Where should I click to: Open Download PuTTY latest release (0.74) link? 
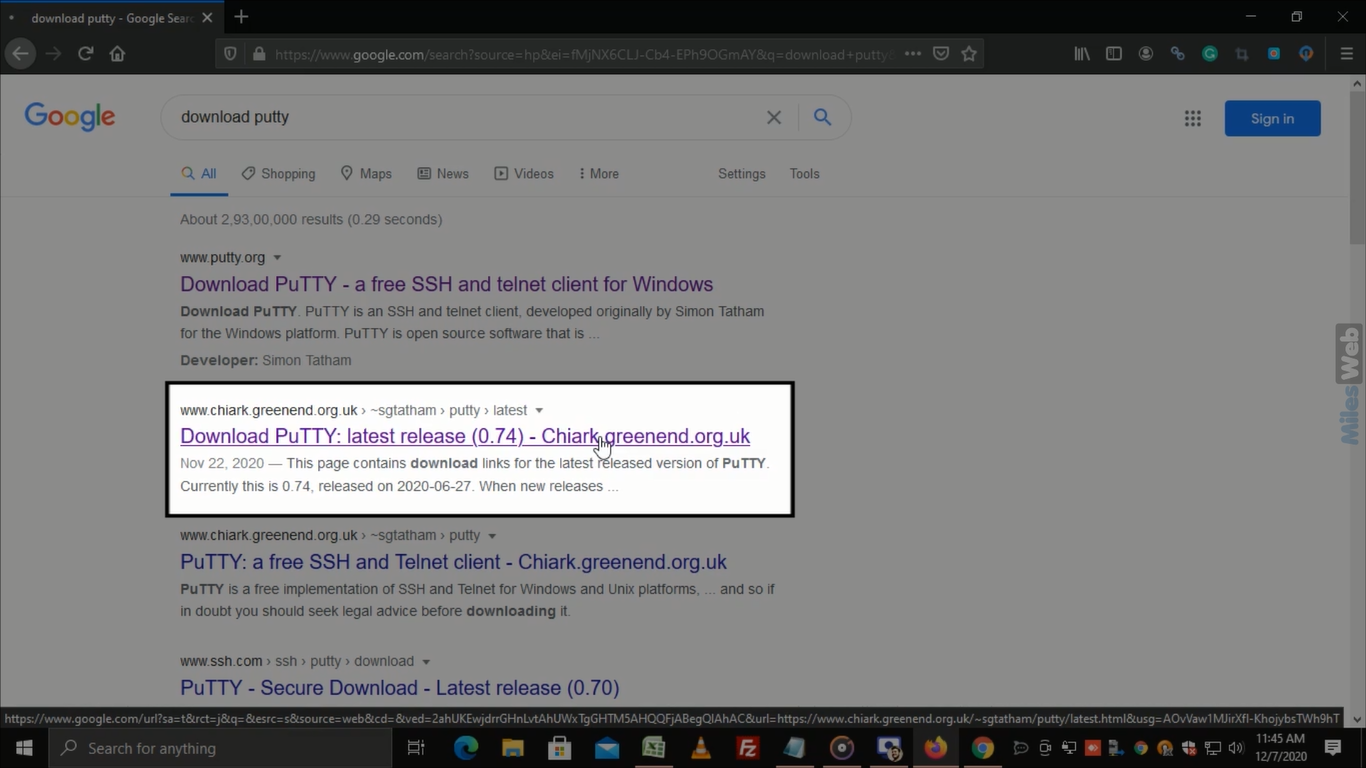(465, 436)
